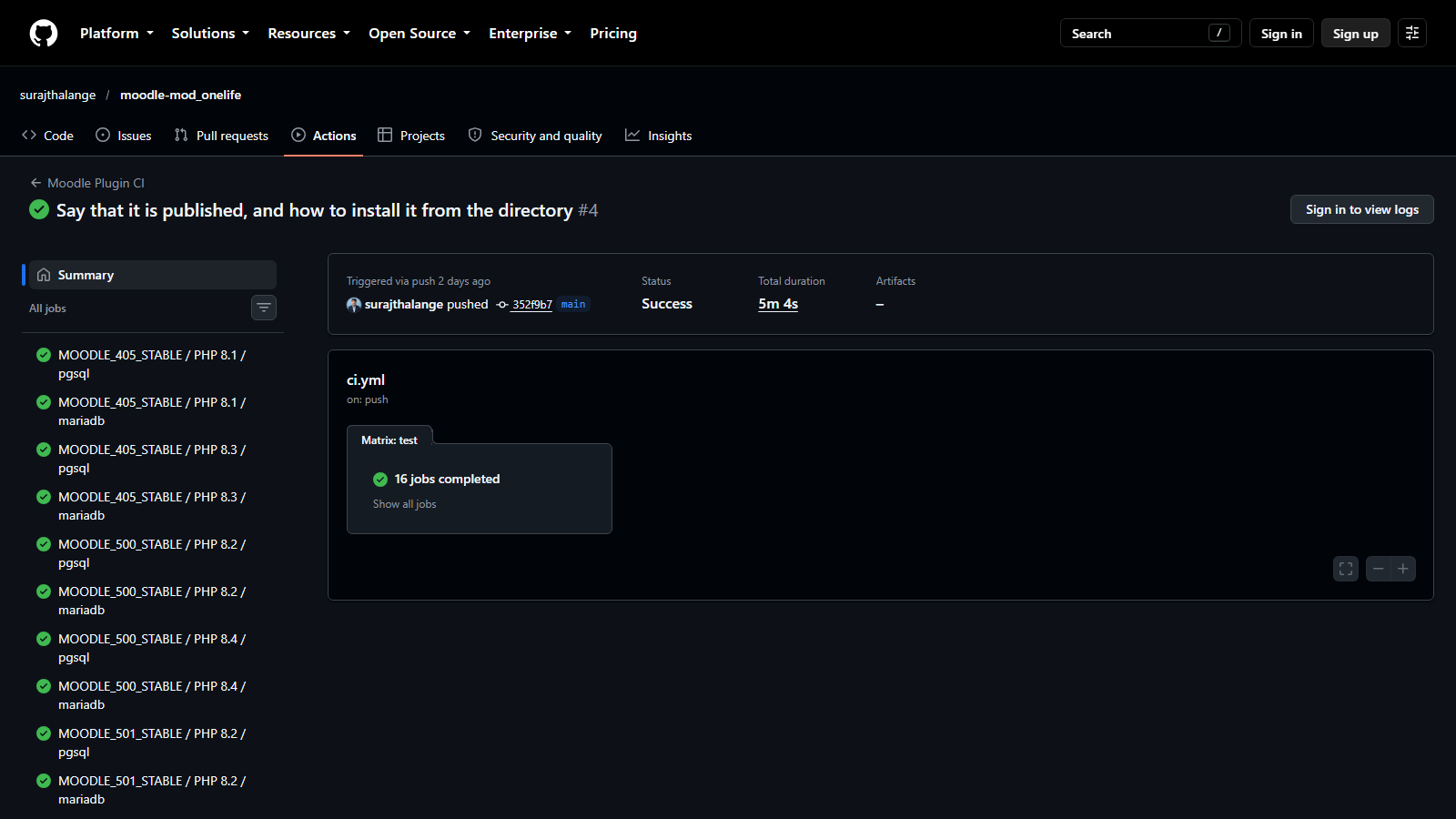Click the fullscreen workflow graph icon
1456x819 pixels.
pos(1346,569)
